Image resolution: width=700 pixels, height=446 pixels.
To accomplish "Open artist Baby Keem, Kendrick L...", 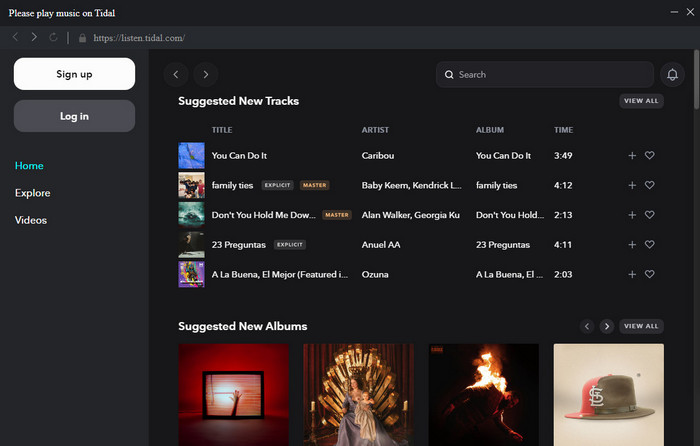I will tap(412, 185).
